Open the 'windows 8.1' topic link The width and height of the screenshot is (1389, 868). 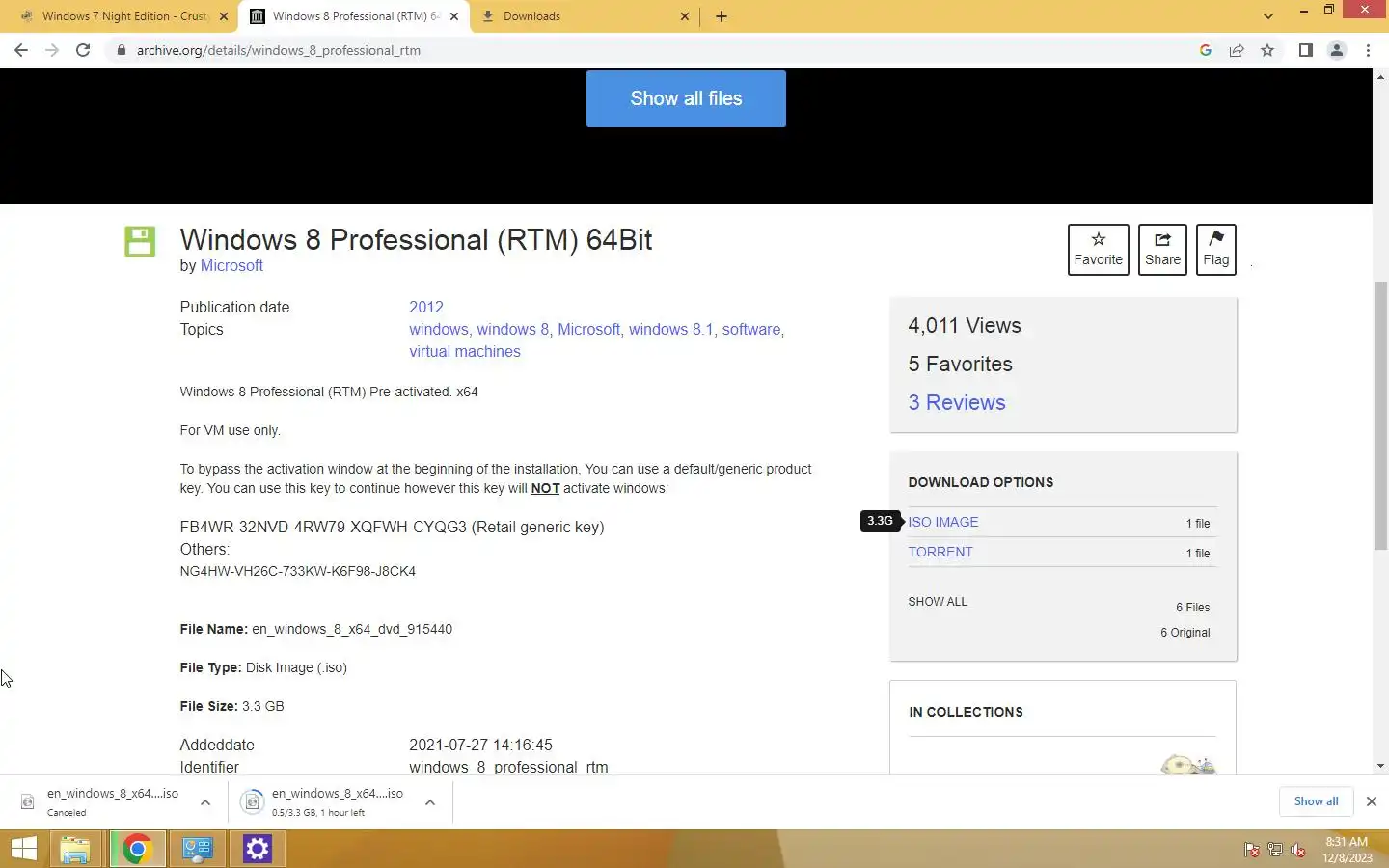671,329
